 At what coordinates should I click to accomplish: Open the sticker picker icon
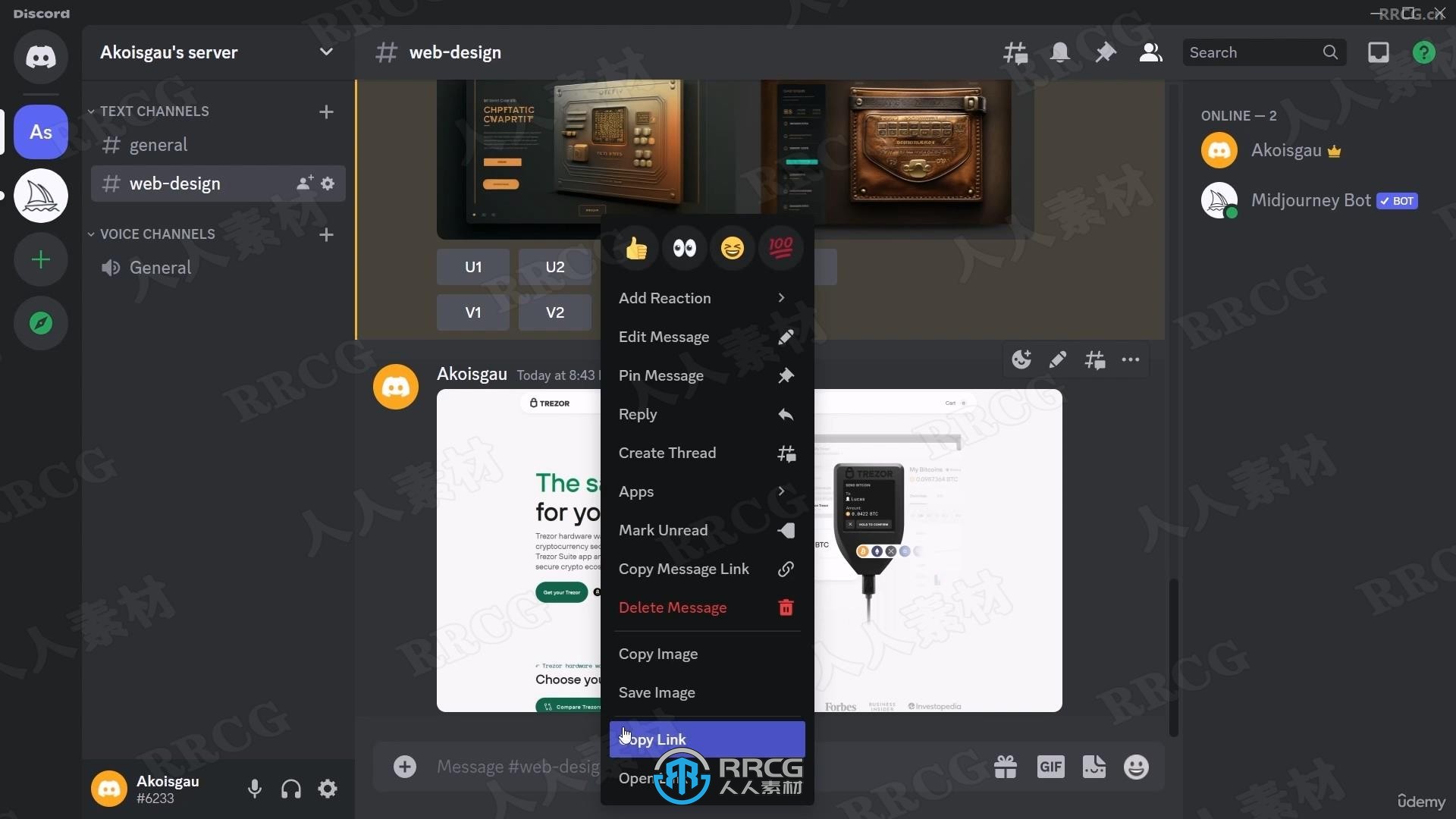pyautogui.click(x=1094, y=767)
